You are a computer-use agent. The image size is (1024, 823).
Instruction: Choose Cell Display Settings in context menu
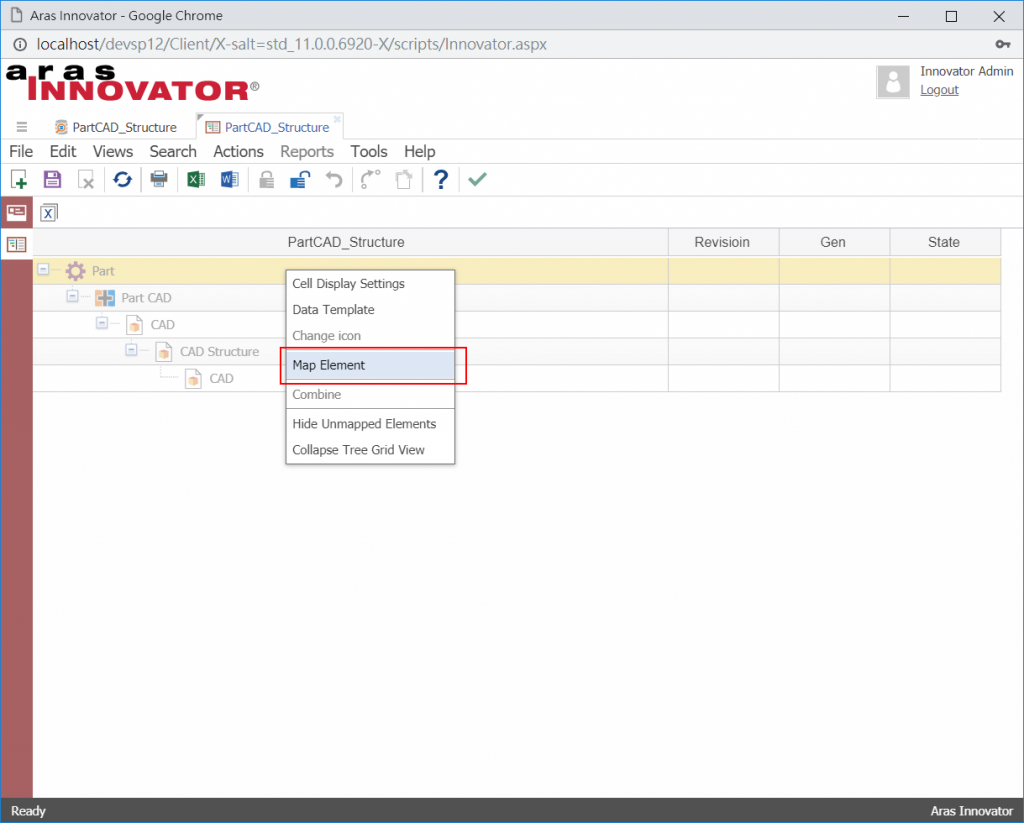tap(370, 283)
